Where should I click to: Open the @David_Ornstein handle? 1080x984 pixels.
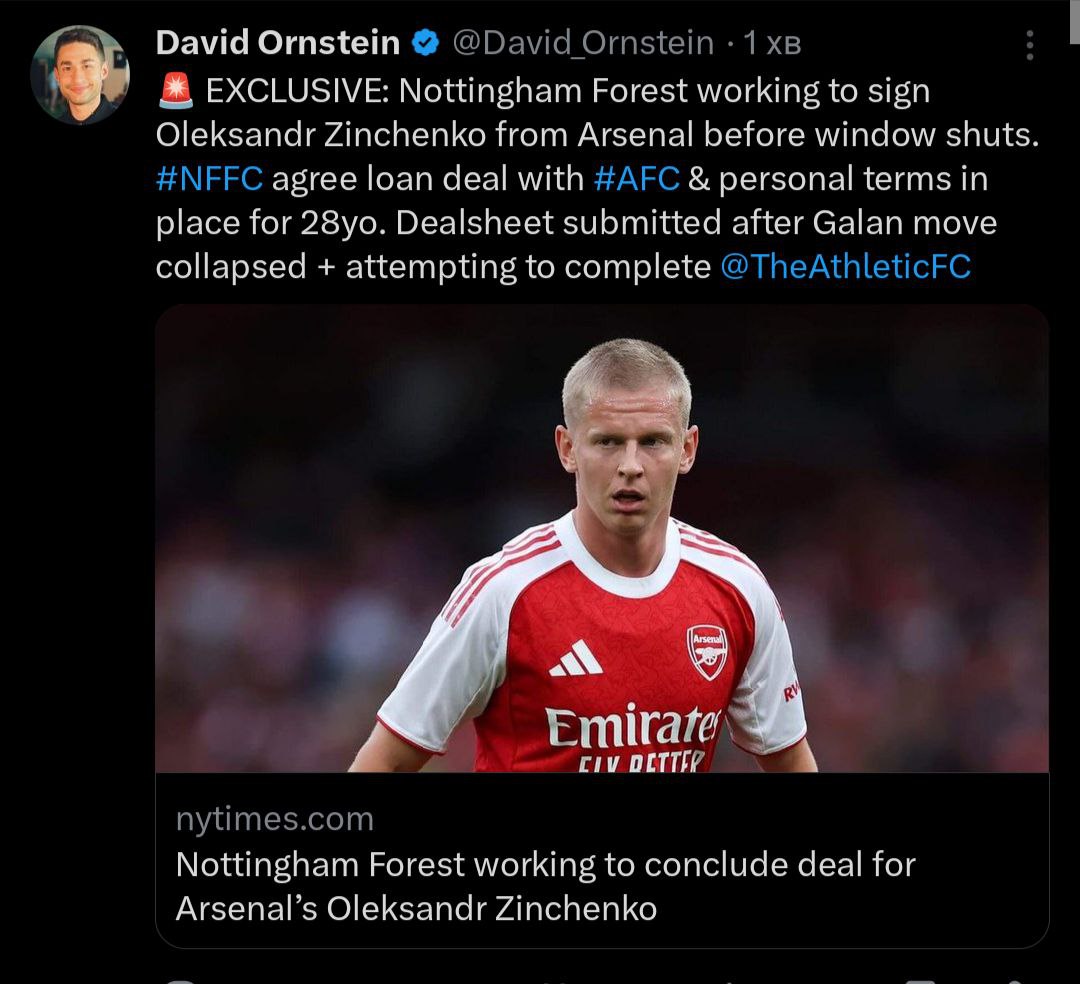point(583,43)
